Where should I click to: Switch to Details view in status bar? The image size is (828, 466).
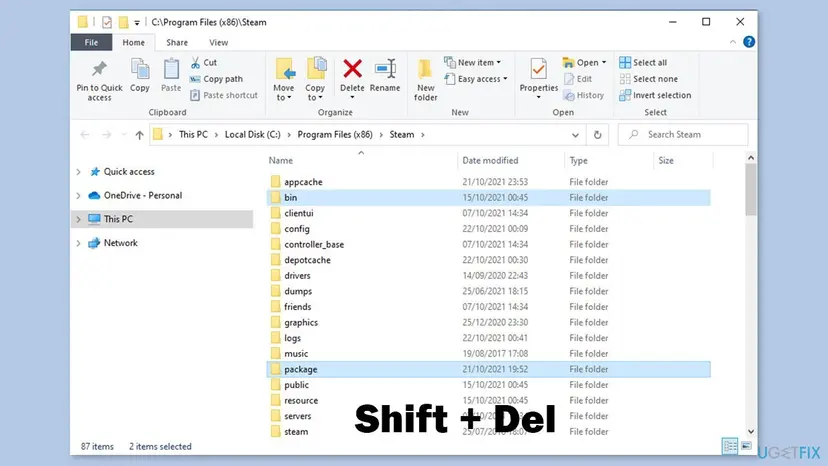point(730,446)
